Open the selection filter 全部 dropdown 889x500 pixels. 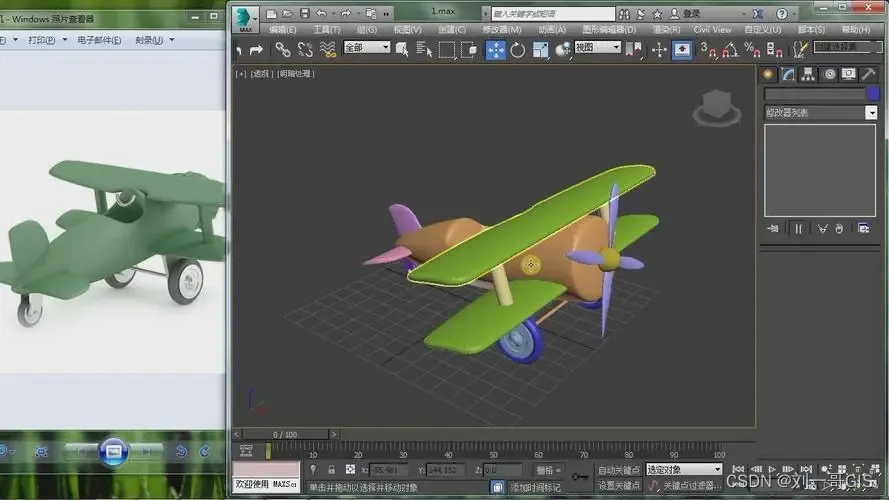[366, 48]
